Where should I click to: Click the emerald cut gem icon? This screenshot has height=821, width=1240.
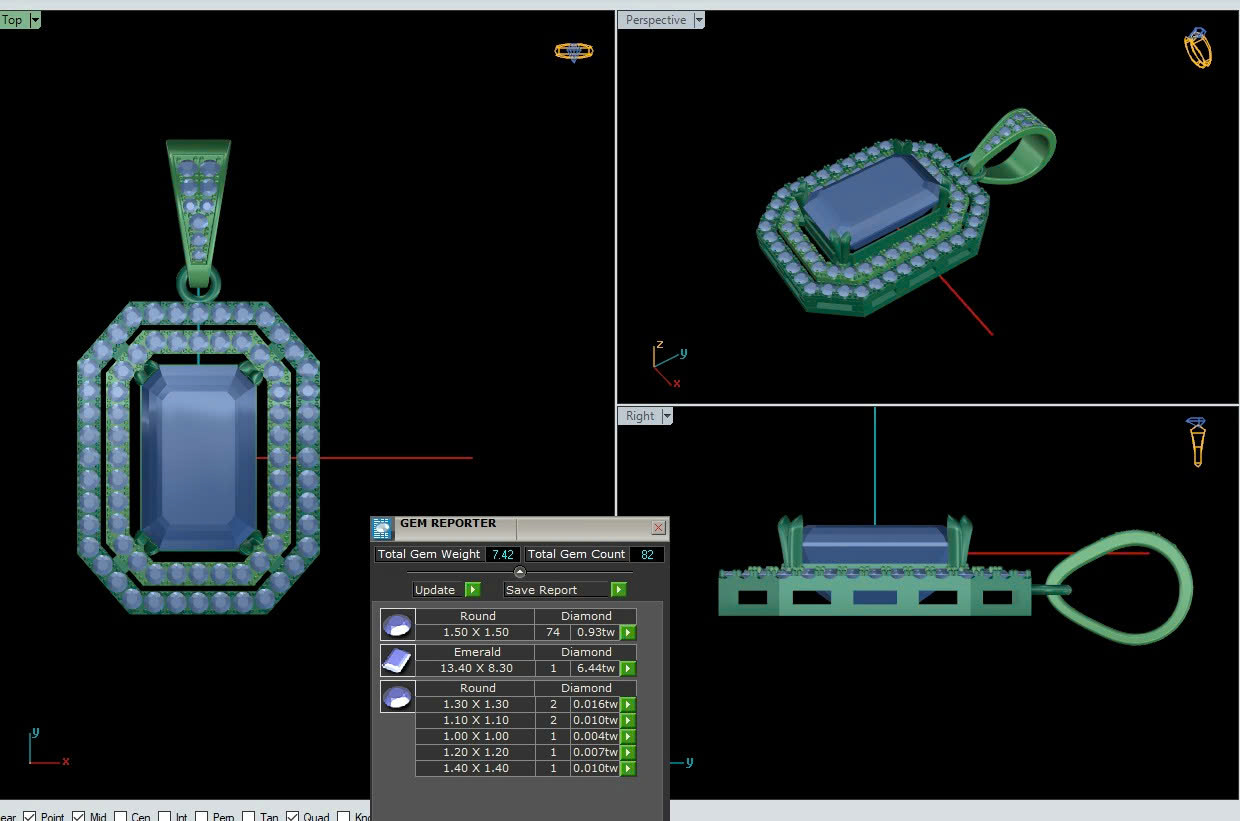tap(397, 660)
